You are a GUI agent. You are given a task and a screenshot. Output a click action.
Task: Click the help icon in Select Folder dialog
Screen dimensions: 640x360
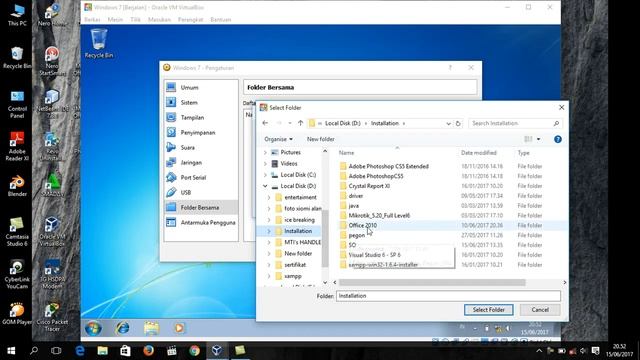point(558,139)
